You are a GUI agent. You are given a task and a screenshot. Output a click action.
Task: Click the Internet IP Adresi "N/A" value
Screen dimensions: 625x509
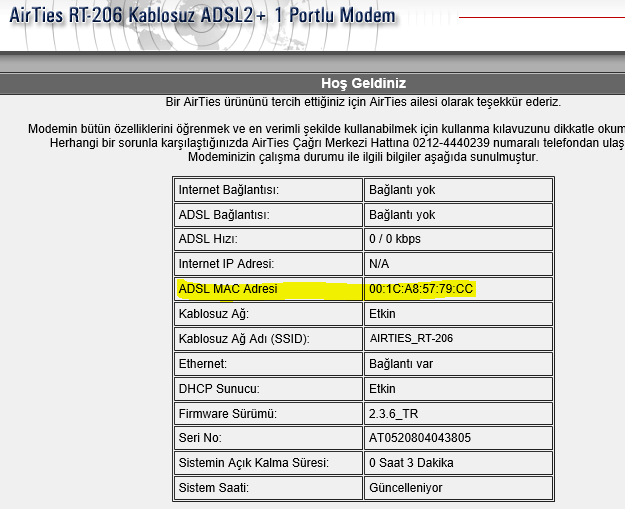379,264
